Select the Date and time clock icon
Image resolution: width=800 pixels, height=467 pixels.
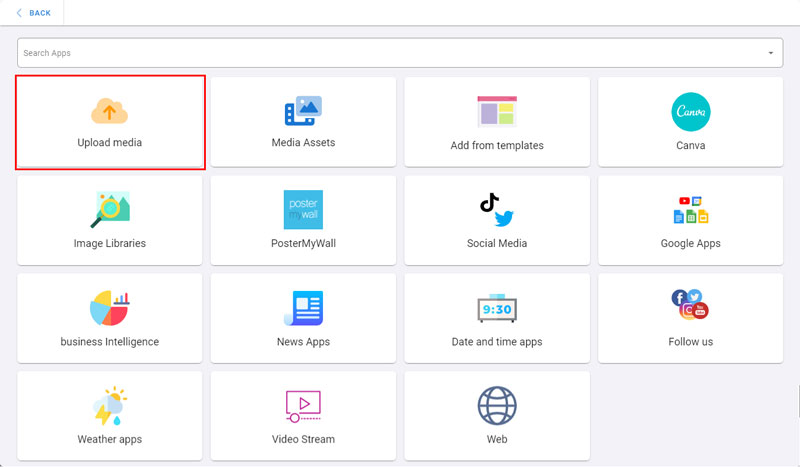[x=497, y=308]
